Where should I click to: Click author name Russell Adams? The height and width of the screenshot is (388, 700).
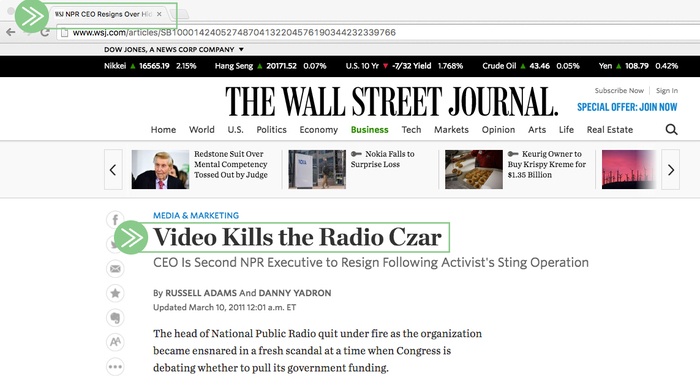pyautogui.click(x=201, y=293)
